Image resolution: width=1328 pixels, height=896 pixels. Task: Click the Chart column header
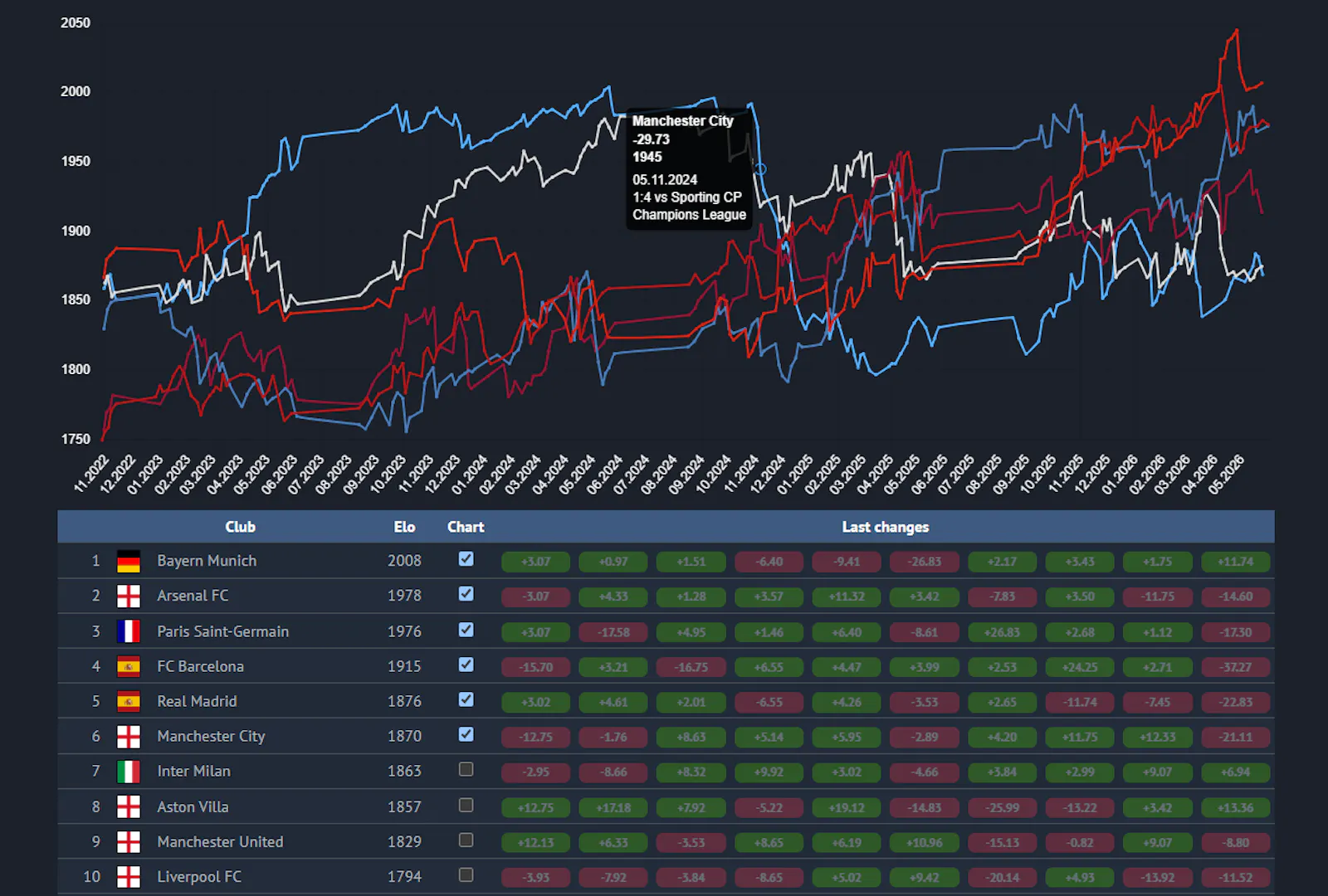(466, 527)
